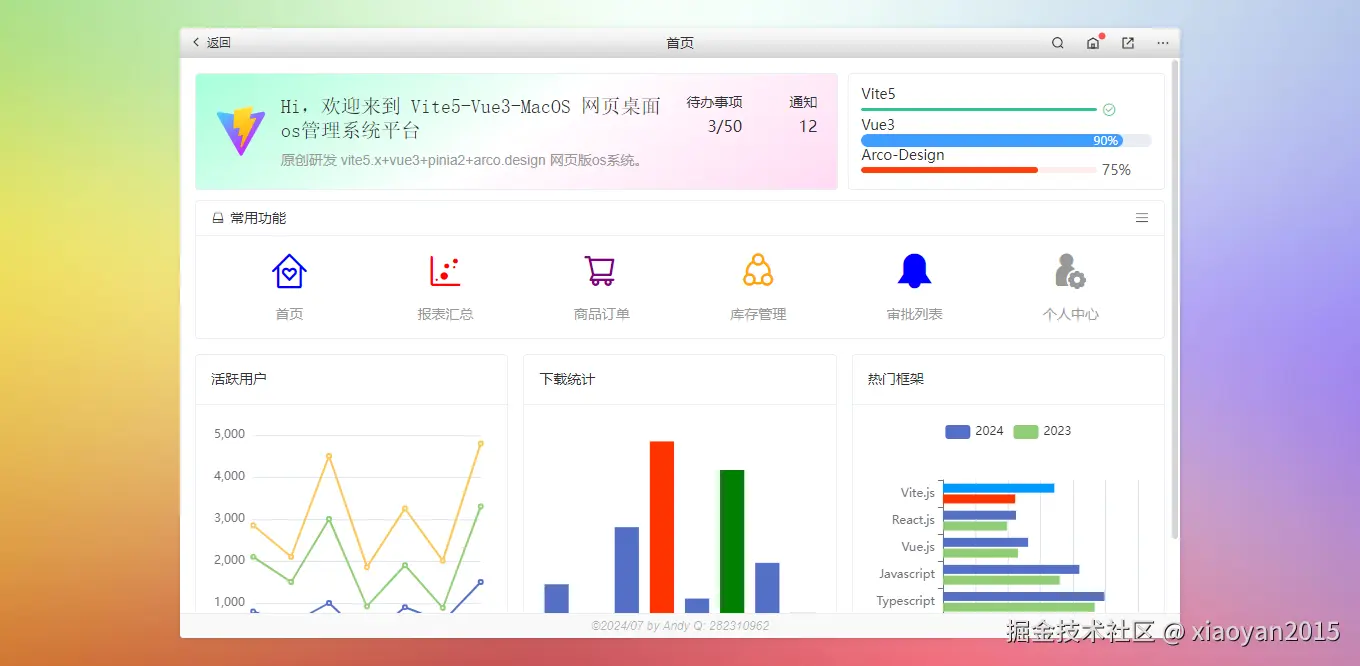Click the 5,000 axis label in 活跃用户
This screenshot has width=1360, height=666.
coord(229,434)
